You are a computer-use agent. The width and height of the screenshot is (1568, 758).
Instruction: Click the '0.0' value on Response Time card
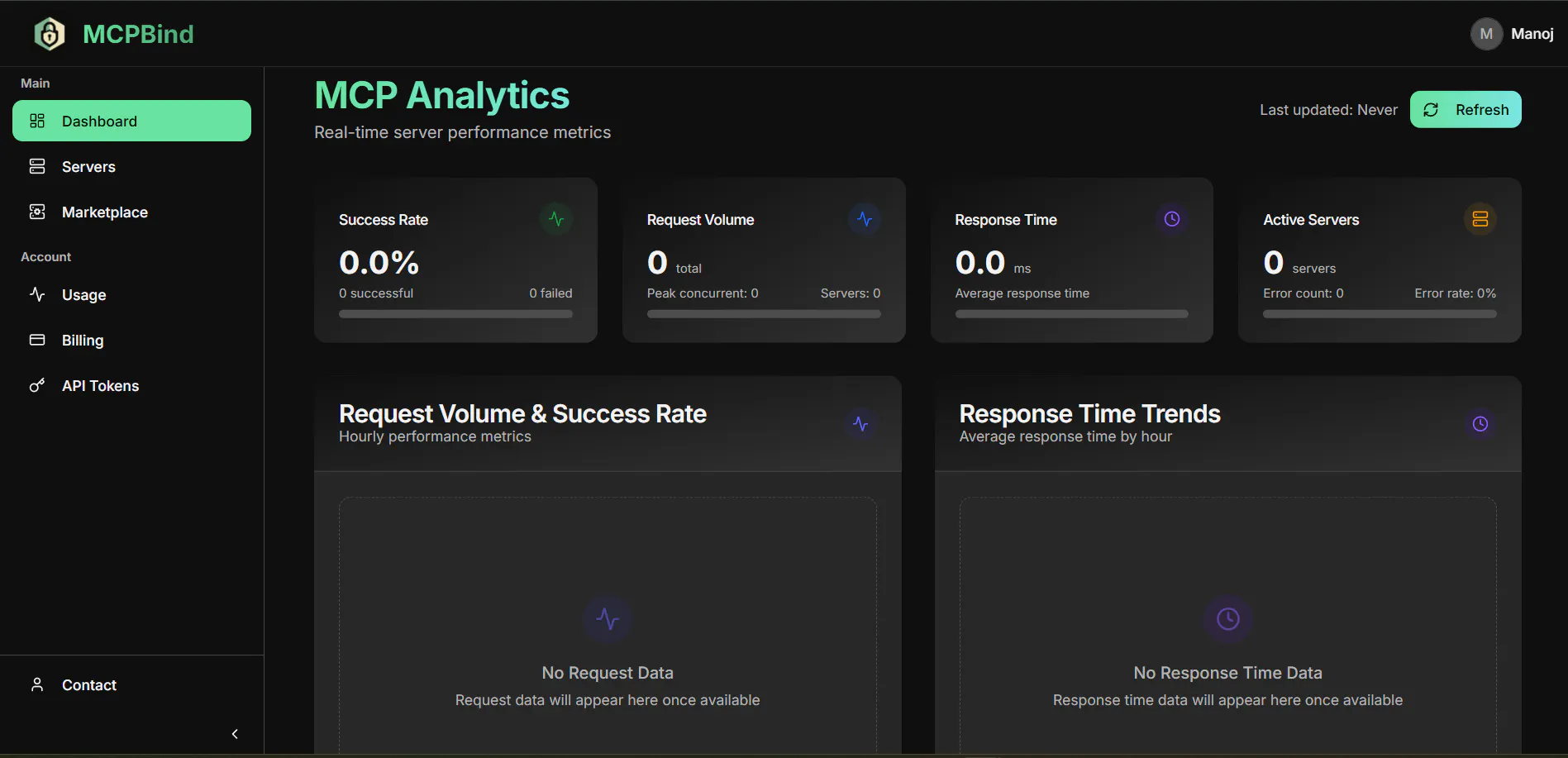coord(980,263)
